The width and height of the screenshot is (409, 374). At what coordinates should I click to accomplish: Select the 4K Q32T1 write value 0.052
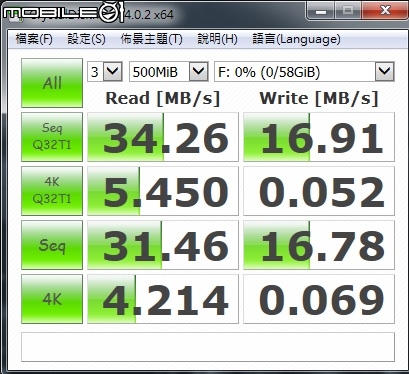pyautogui.click(x=319, y=191)
